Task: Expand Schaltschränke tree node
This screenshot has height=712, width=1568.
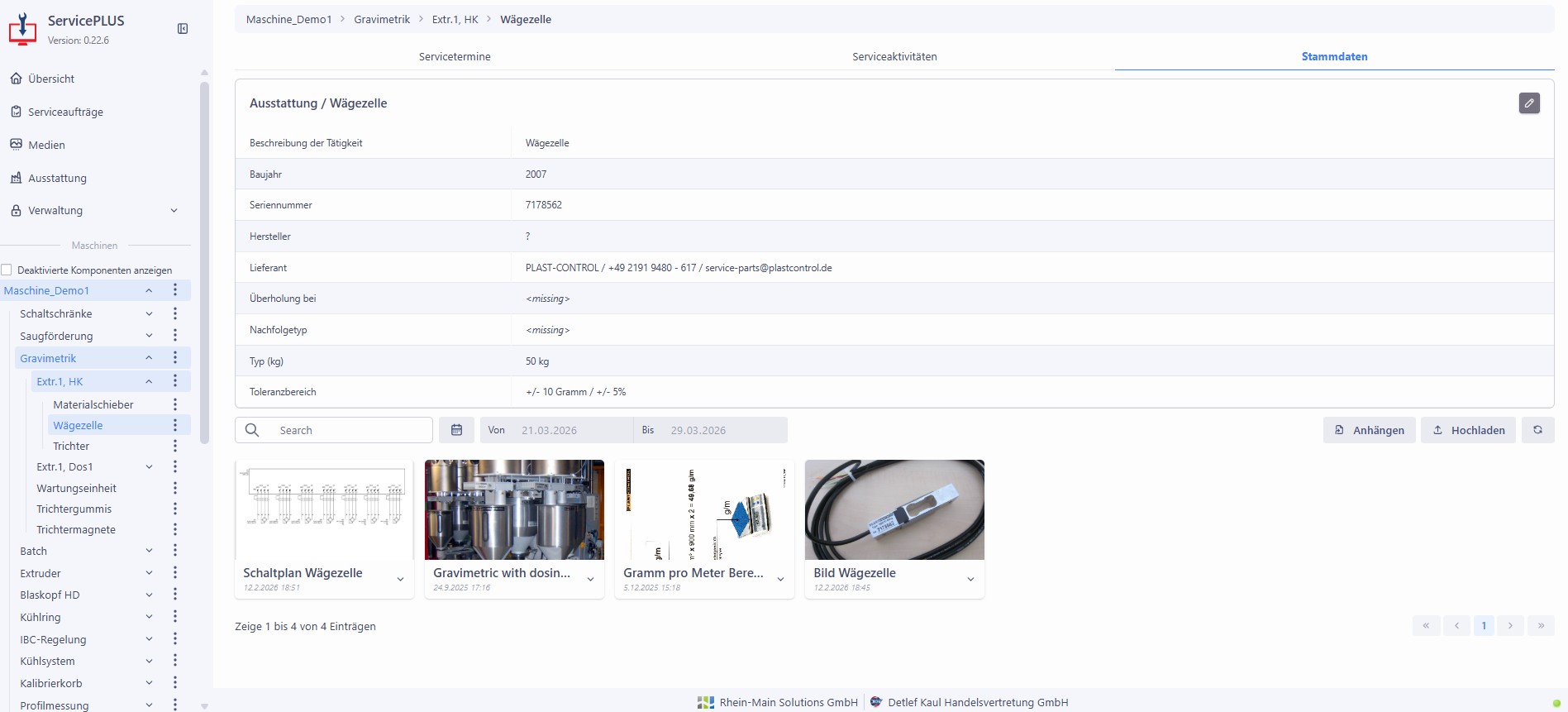Action: (149, 313)
